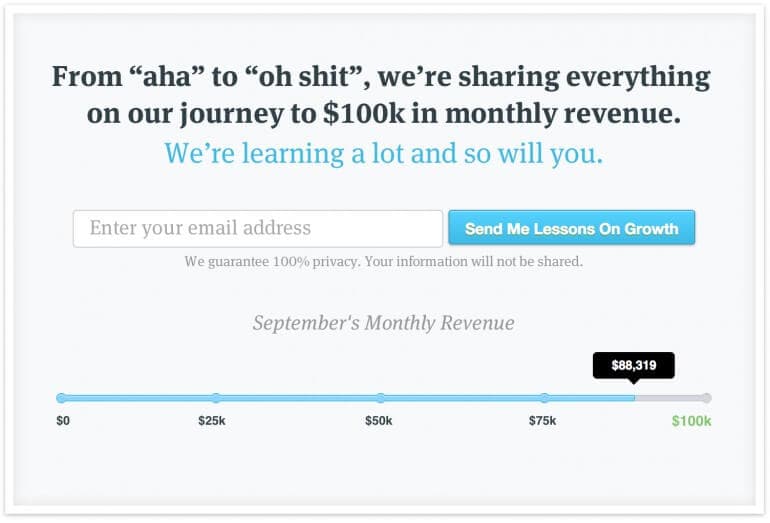This screenshot has width=770, height=523.
Task: Click the $50k marker dot on revenue bar
Action: 381,398
